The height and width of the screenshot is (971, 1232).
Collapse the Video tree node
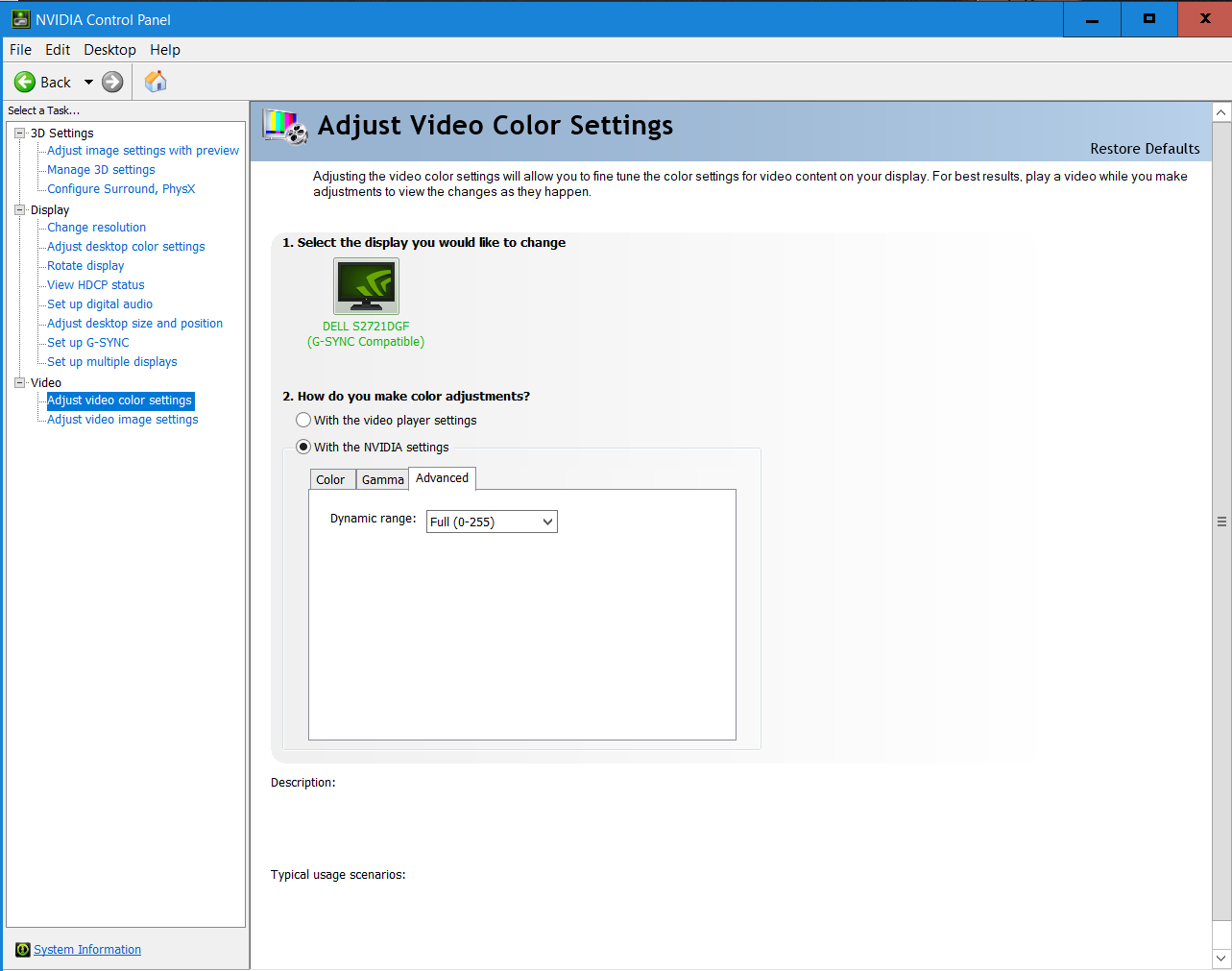[19, 383]
